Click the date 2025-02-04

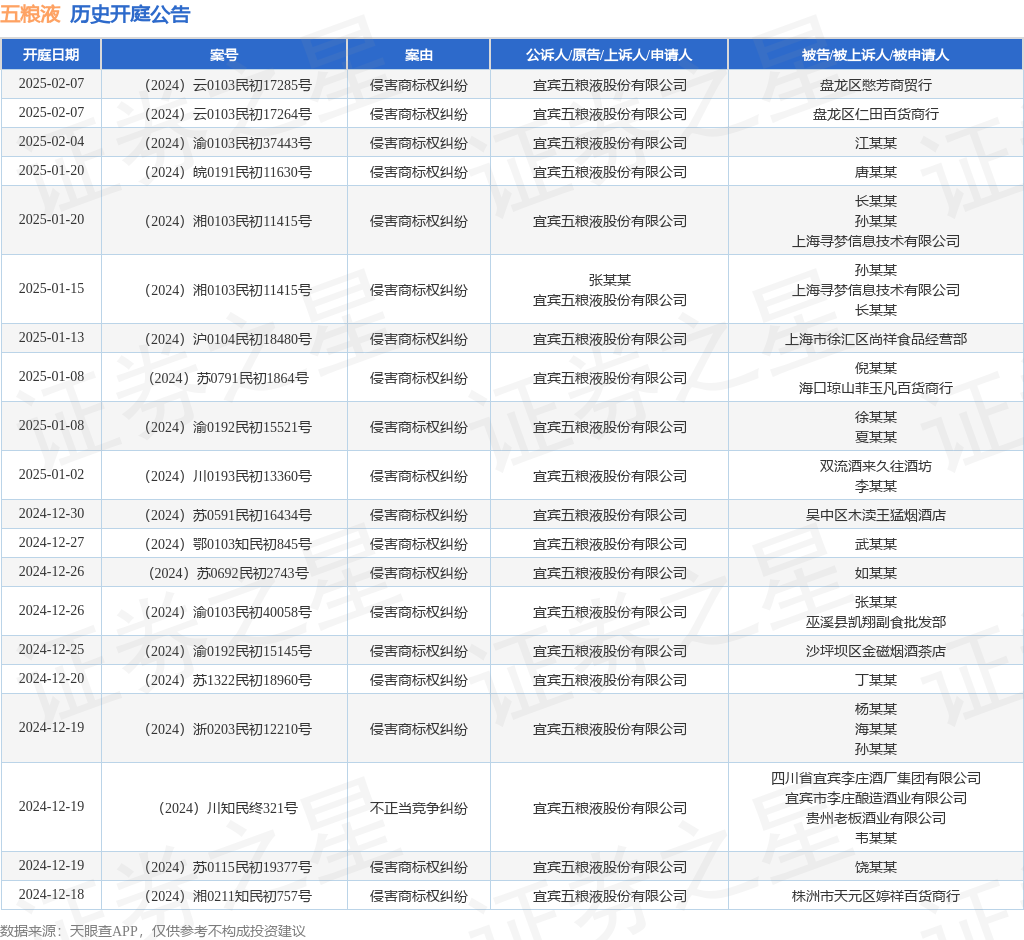coord(51,142)
